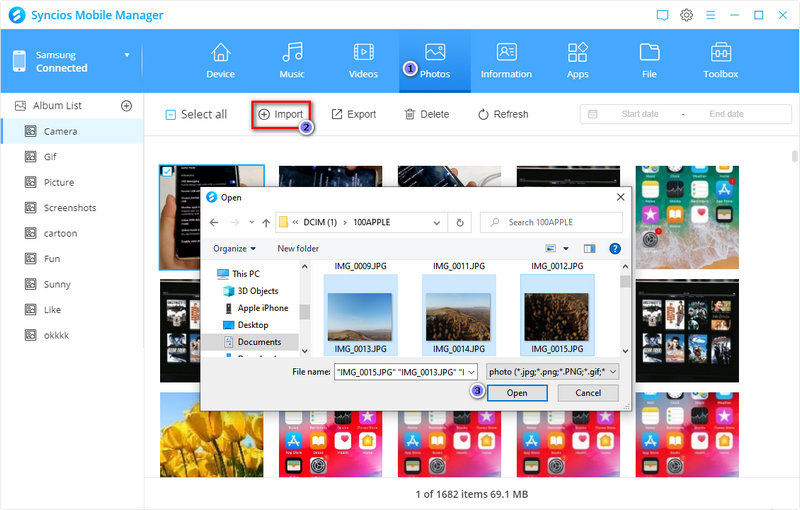This screenshot has width=800, height=510.
Task: Select the Gif album
Action: pos(72,157)
